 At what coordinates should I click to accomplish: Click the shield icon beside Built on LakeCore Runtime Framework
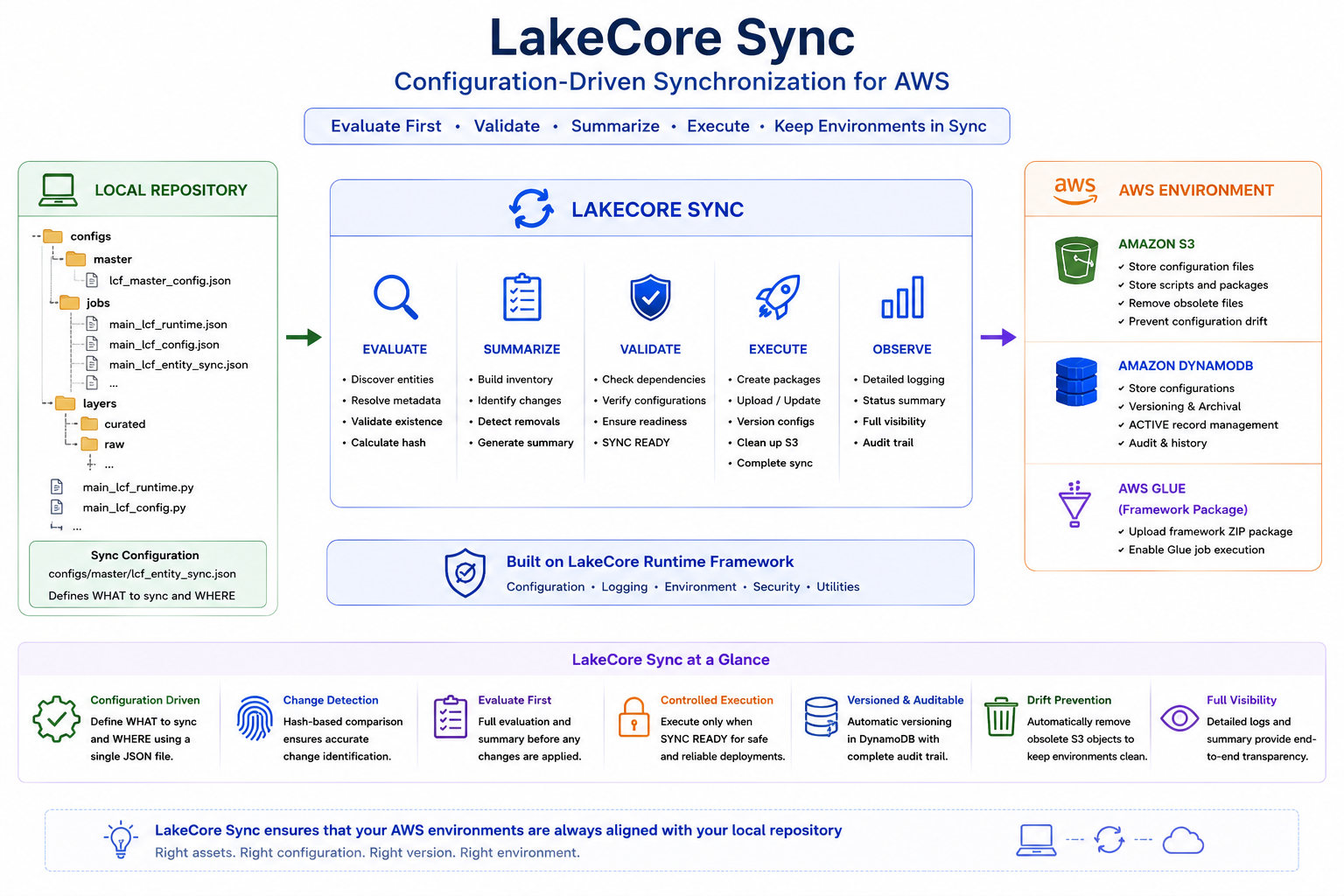pos(465,573)
